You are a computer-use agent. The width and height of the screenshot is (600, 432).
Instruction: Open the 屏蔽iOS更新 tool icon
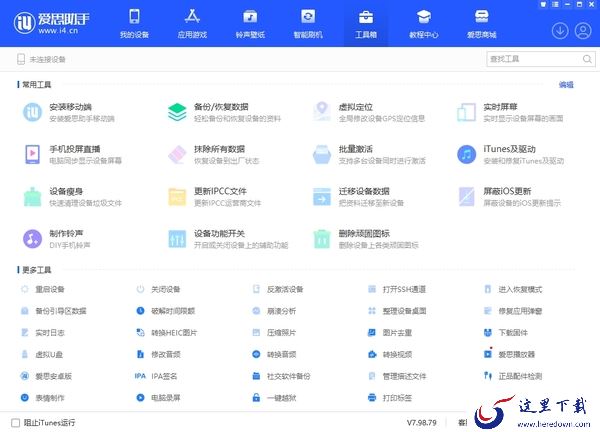coord(466,197)
